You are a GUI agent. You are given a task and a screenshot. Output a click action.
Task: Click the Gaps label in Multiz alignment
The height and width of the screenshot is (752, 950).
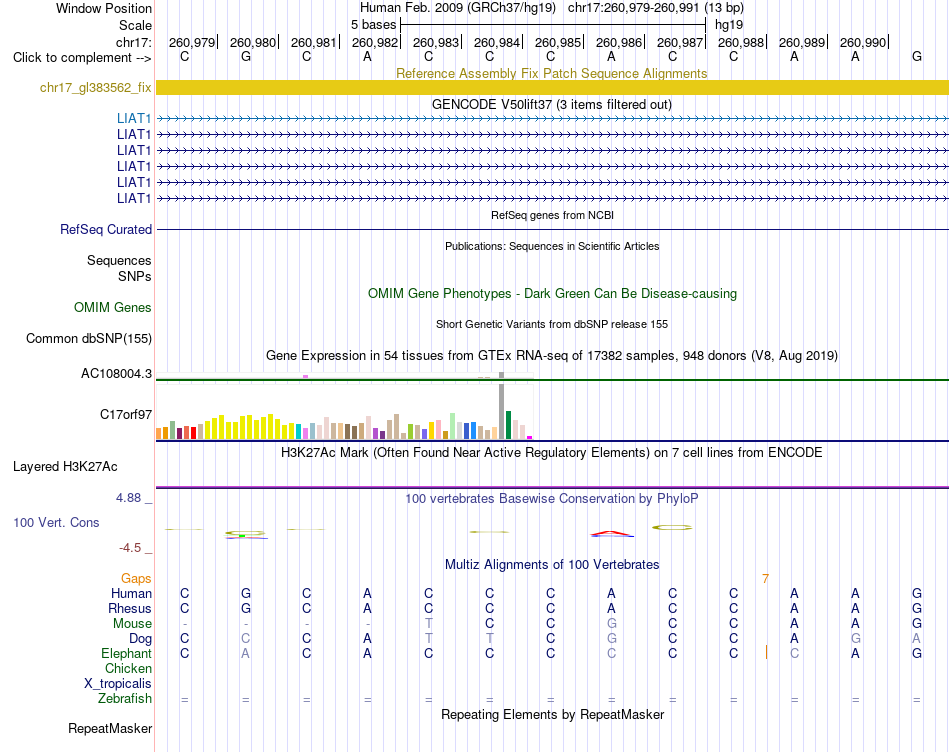pyautogui.click(x=136, y=579)
